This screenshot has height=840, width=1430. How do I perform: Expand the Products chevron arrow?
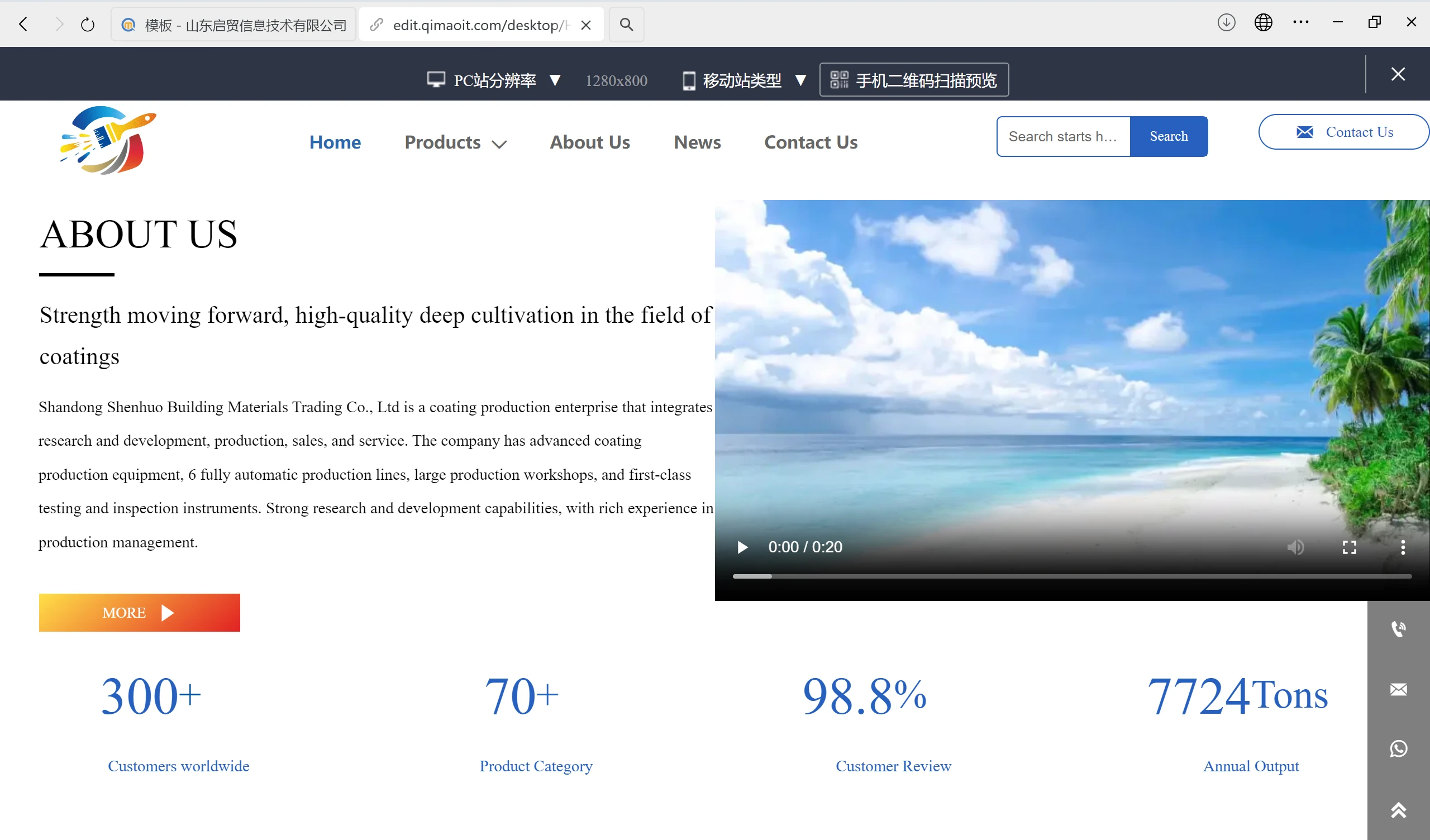tap(499, 144)
